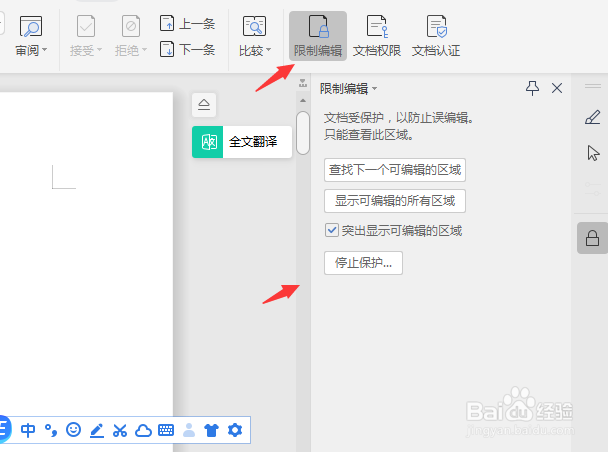Click the small split-view icon above the scrollbar
This screenshot has width=608, height=452.
click(x=303, y=83)
